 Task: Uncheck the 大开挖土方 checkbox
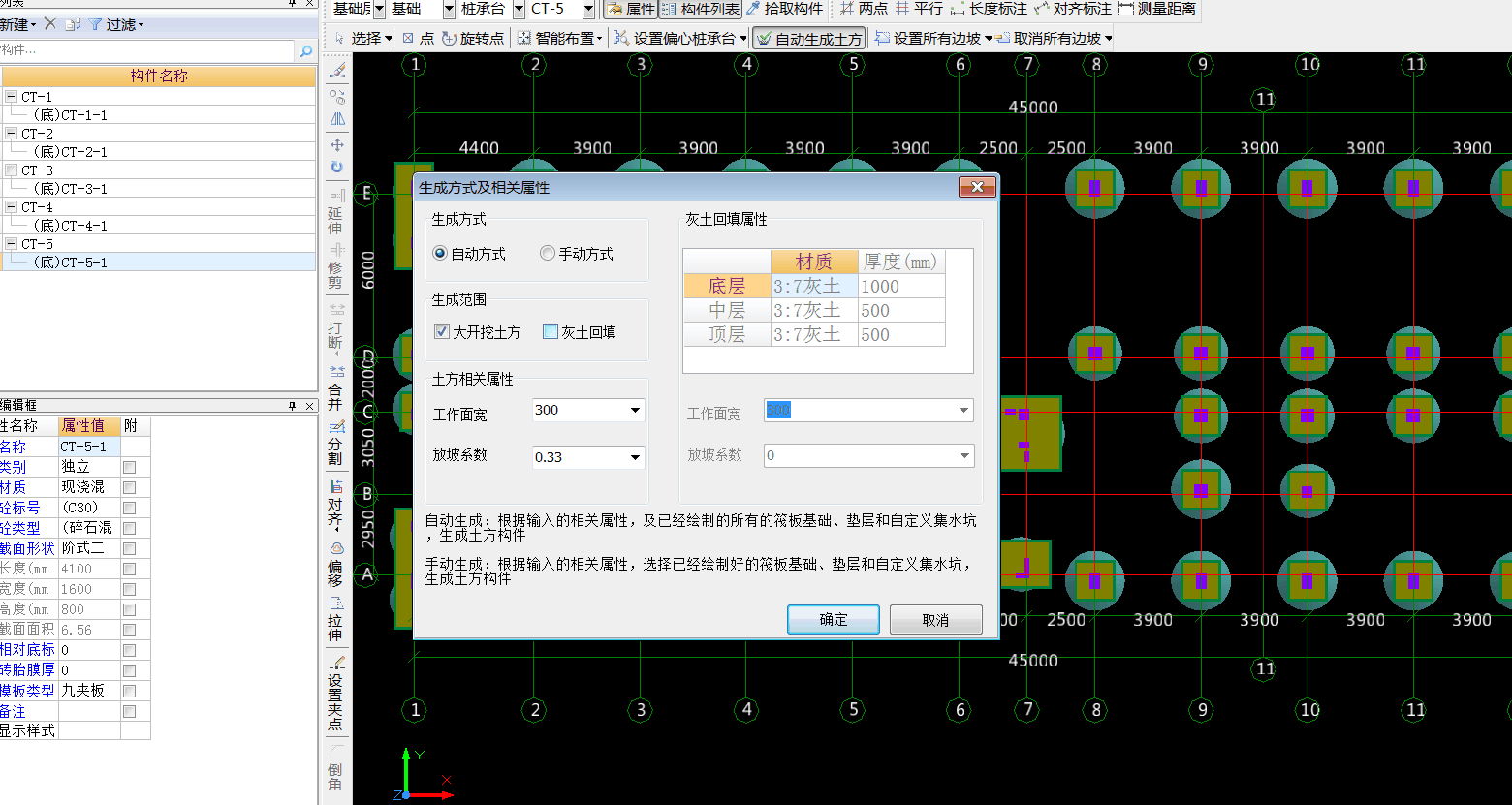[442, 332]
